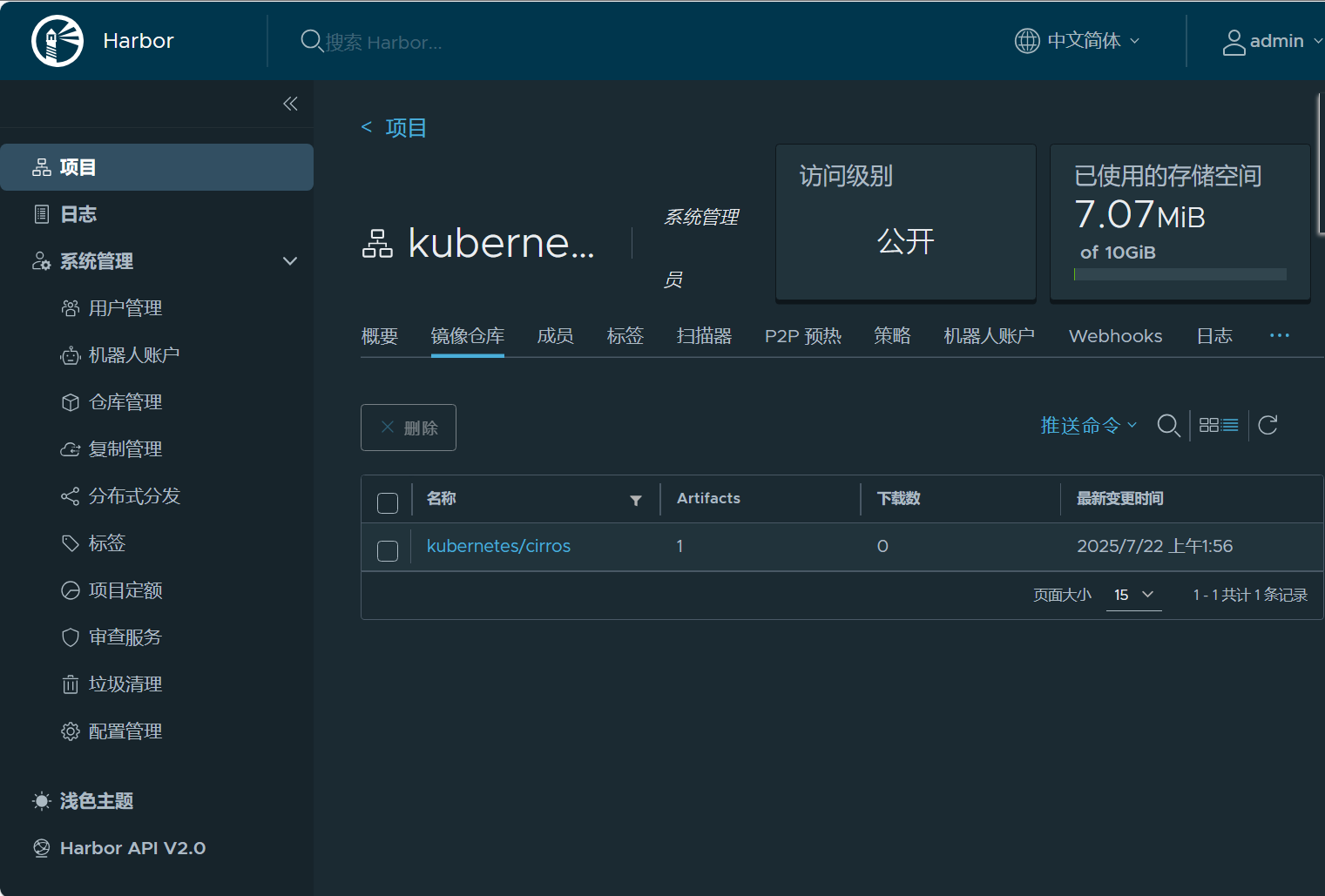
Task: Click the 删除 button
Action: click(409, 428)
